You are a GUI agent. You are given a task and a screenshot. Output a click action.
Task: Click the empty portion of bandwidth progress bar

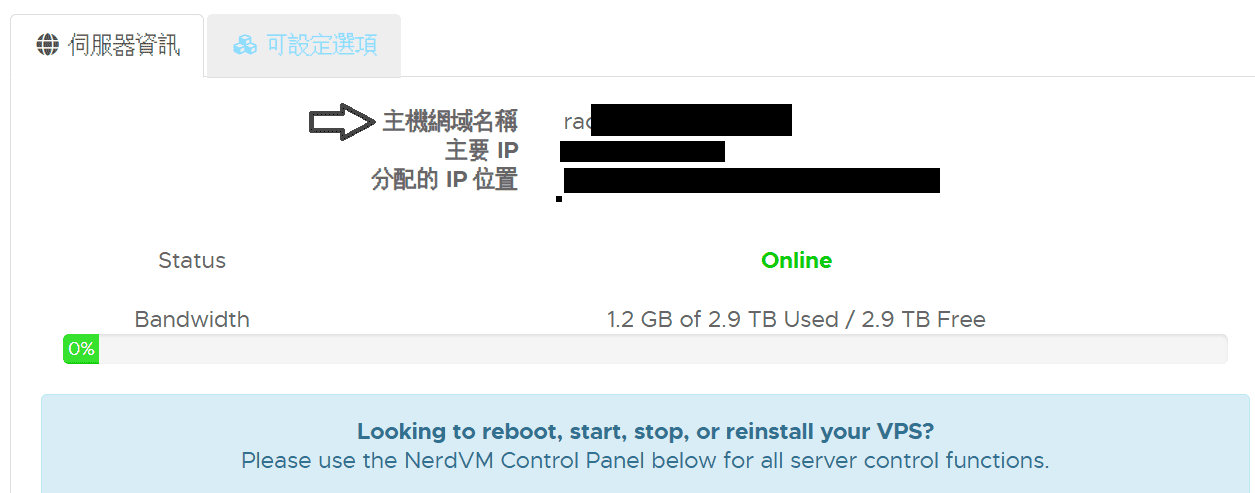click(x=663, y=349)
